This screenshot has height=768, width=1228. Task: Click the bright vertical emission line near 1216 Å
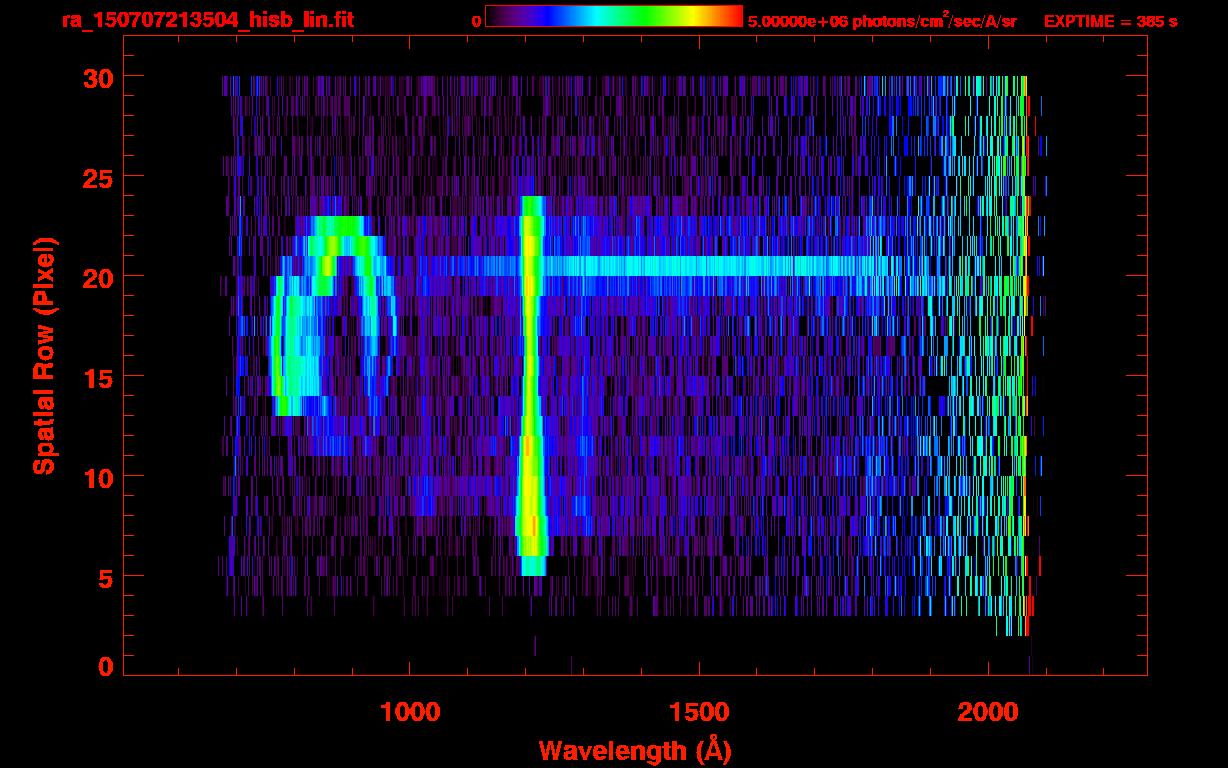[531, 386]
